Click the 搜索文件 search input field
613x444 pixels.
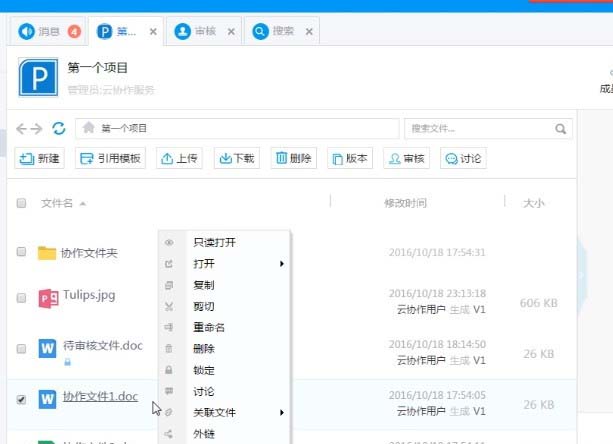[478, 128]
